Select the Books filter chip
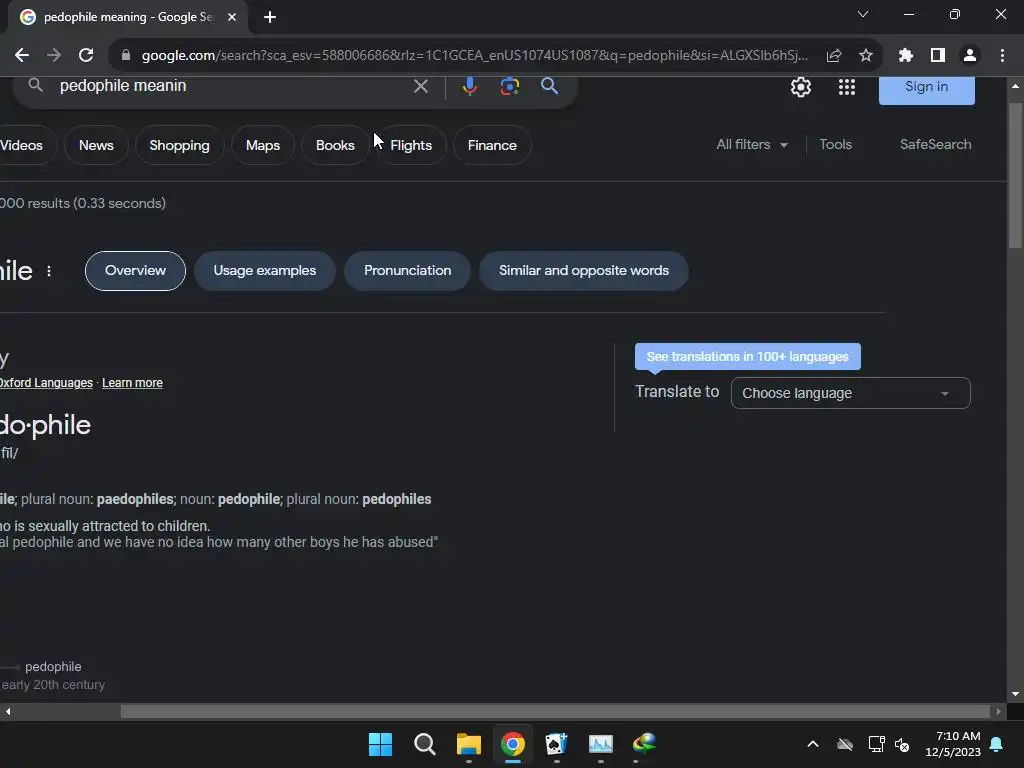This screenshot has height=768, width=1024. point(335,145)
